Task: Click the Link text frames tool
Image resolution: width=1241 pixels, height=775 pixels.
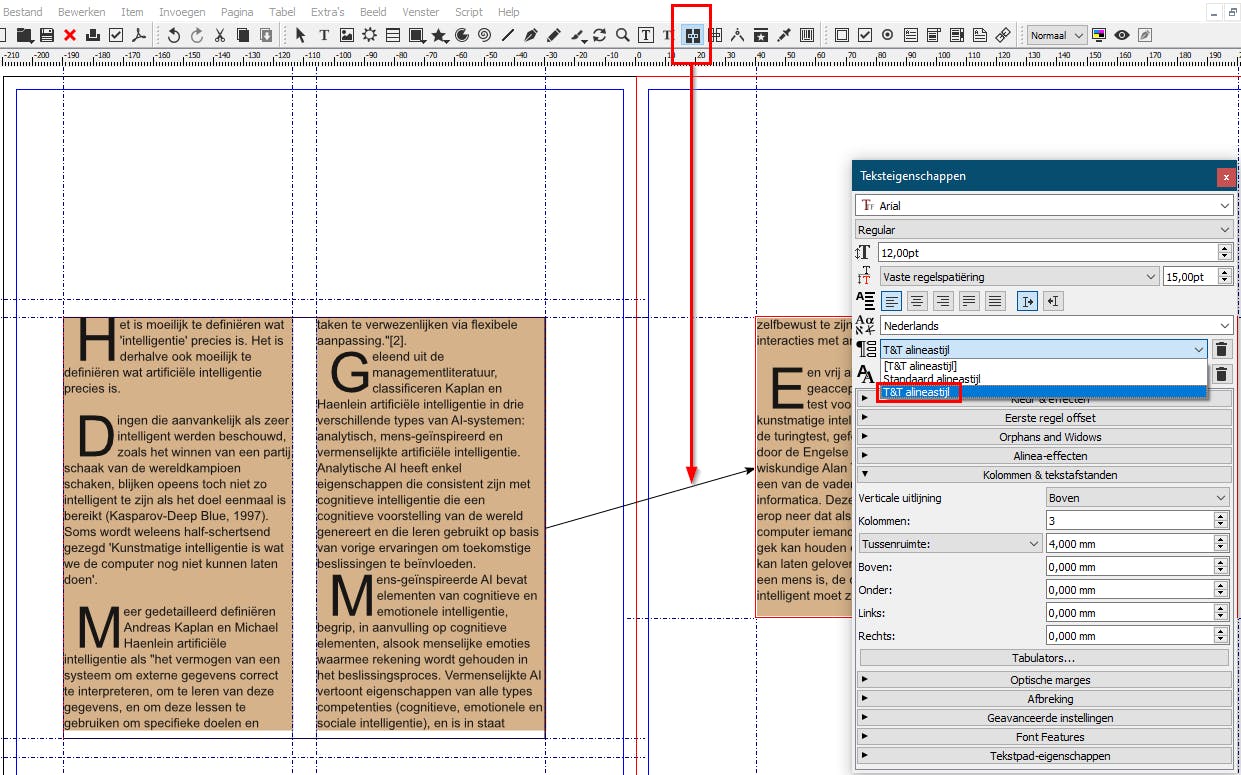Action: pos(692,35)
